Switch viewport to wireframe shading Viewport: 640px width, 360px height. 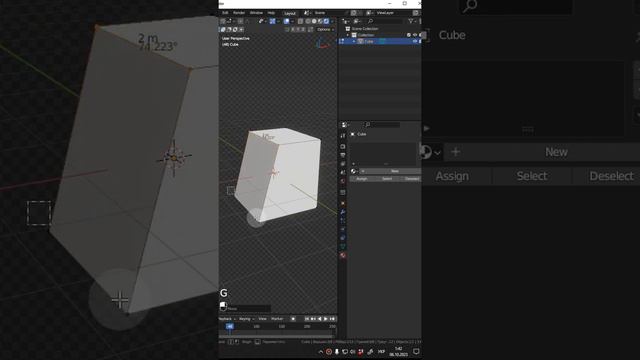308,21
